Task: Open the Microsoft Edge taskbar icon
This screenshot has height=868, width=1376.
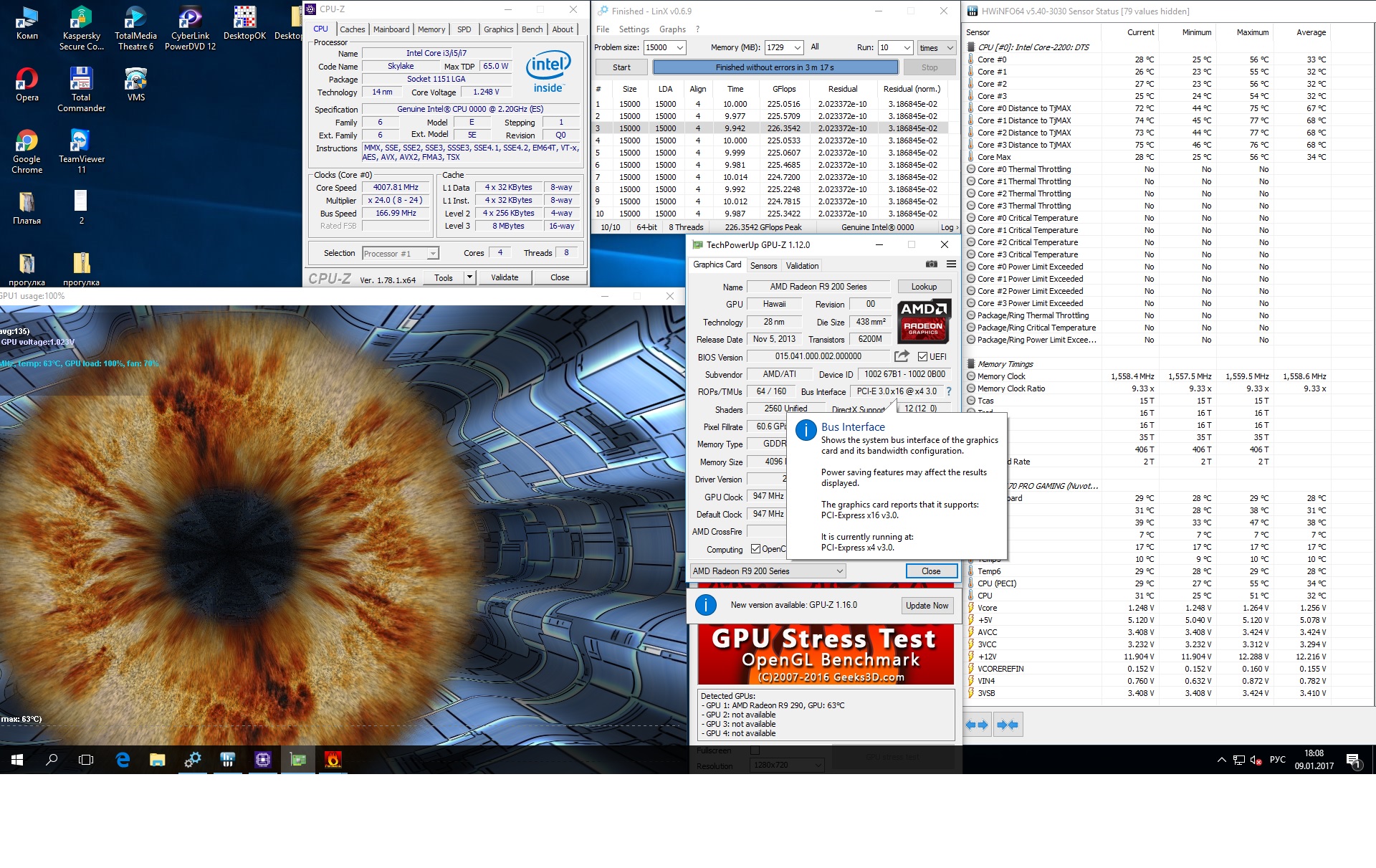Action: point(123,760)
